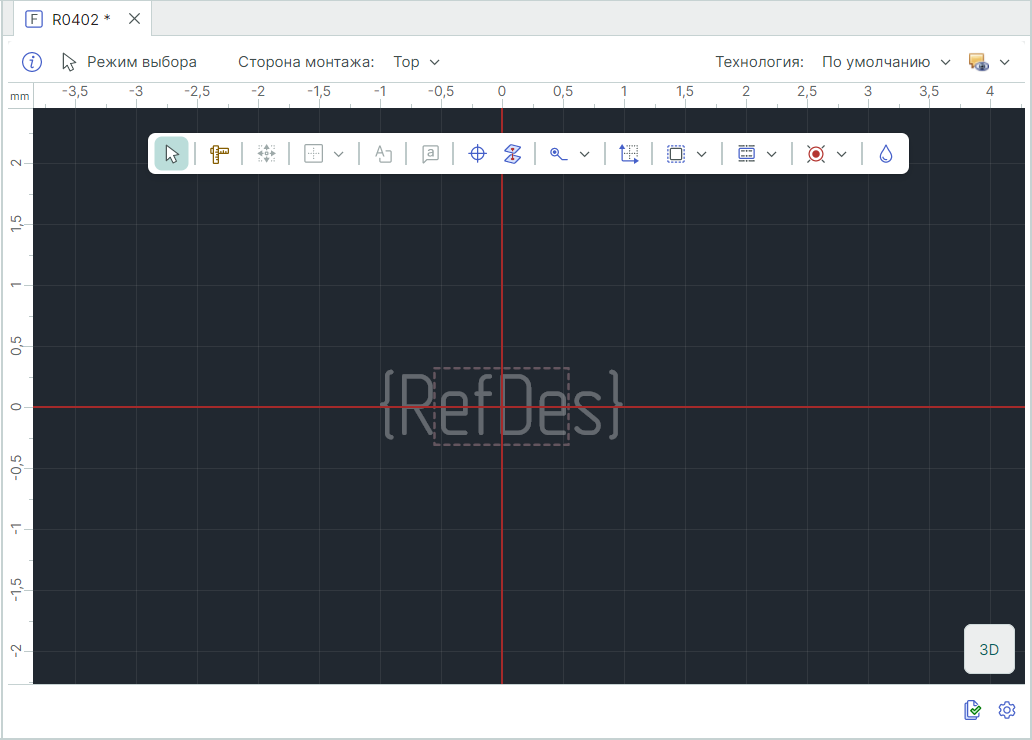Select the pad placement tool icon

559,154
